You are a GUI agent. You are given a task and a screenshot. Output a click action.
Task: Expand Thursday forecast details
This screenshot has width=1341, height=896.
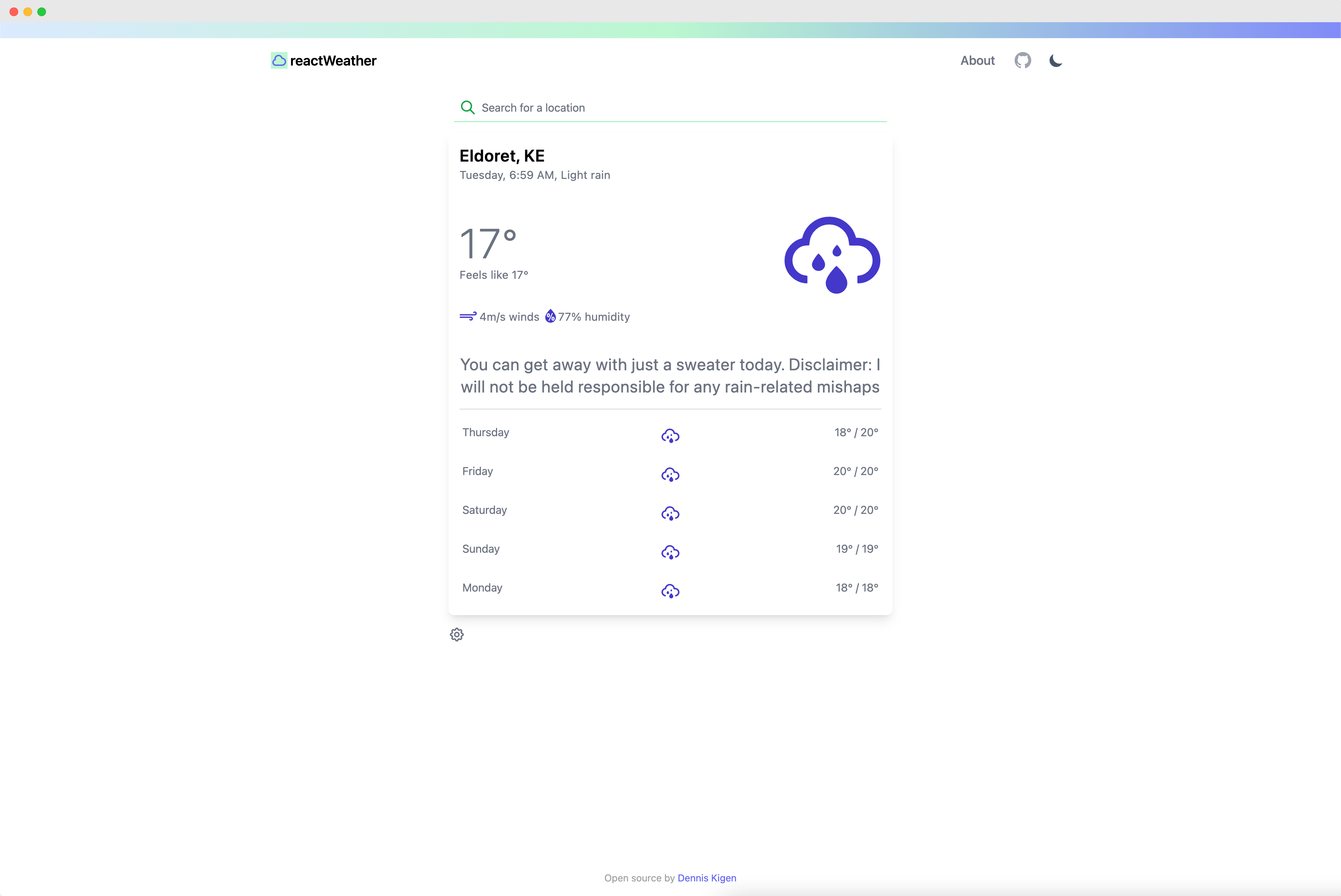click(670, 432)
